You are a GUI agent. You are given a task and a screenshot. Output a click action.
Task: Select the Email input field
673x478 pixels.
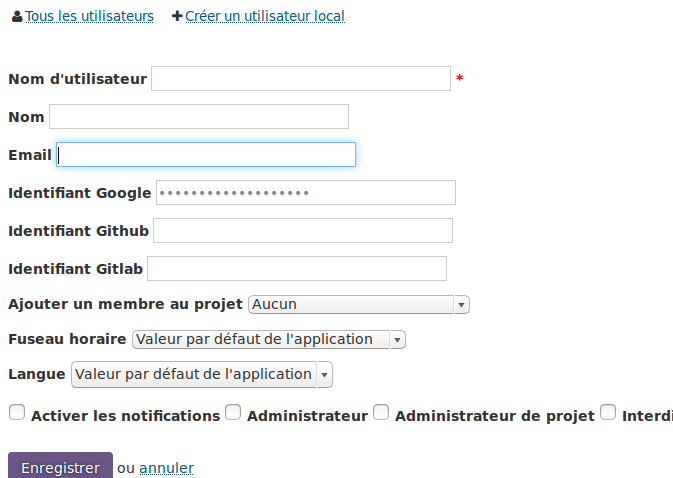pos(206,154)
